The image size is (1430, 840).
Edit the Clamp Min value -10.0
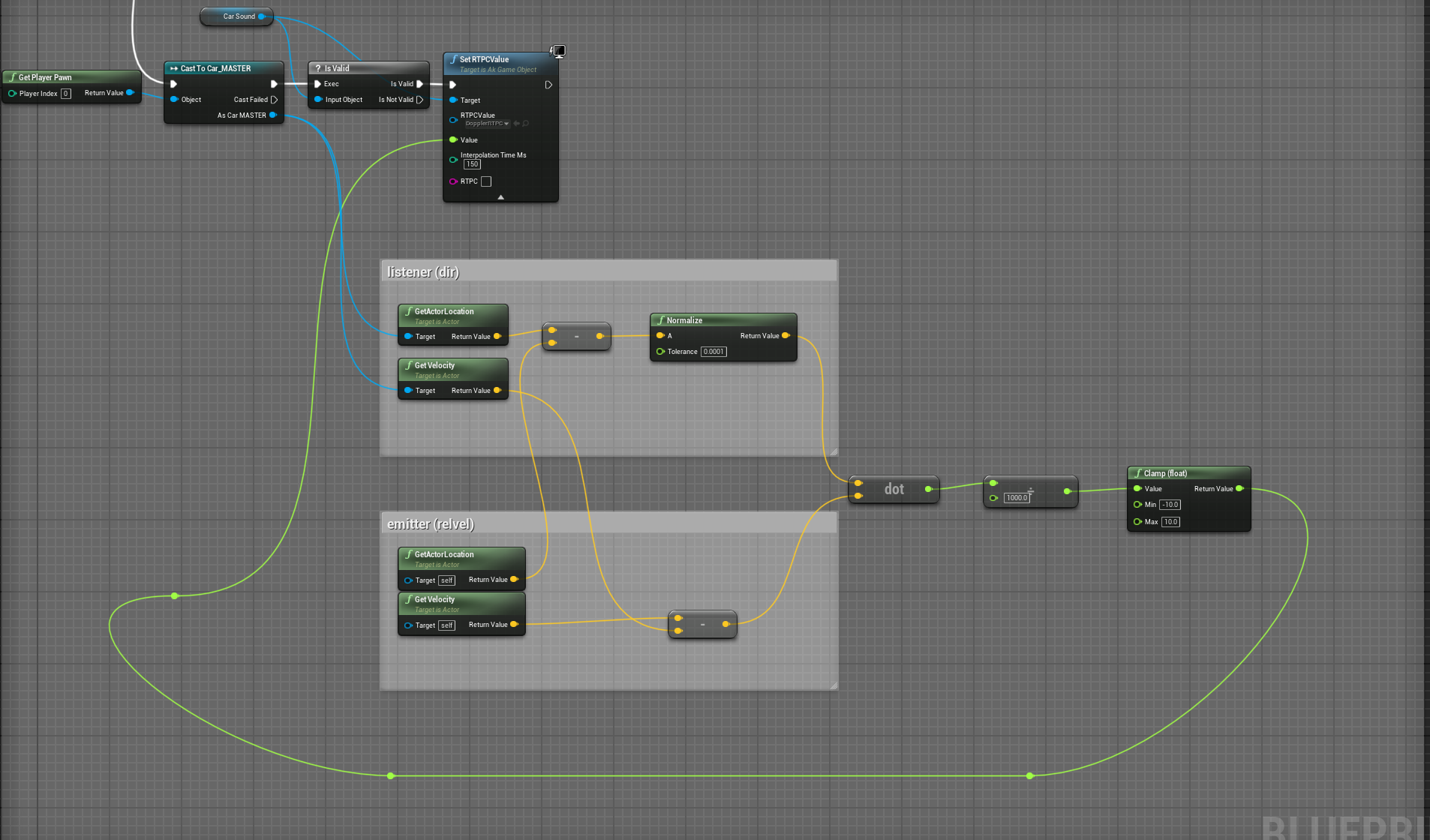(x=1170, y=505)
